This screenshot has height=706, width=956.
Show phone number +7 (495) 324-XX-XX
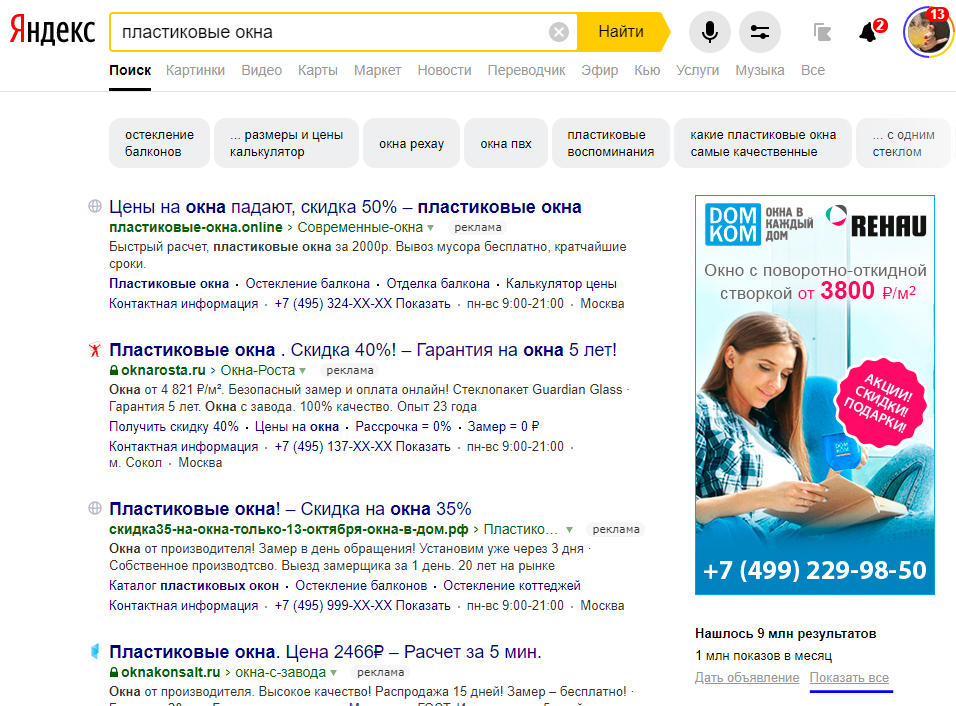tap(362, 304)
